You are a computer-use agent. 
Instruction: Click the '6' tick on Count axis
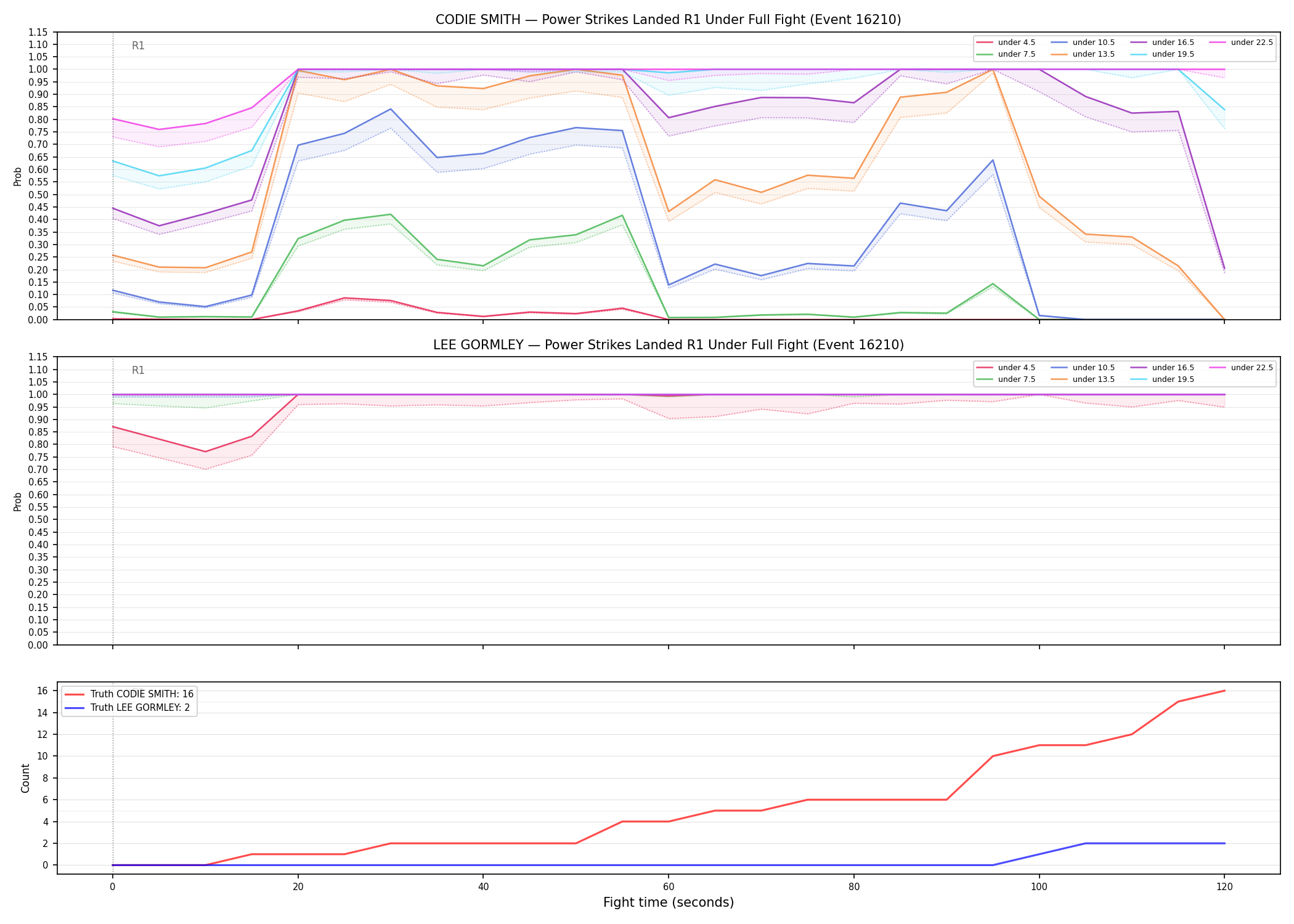pyautogui.click(x=46, y=800)
